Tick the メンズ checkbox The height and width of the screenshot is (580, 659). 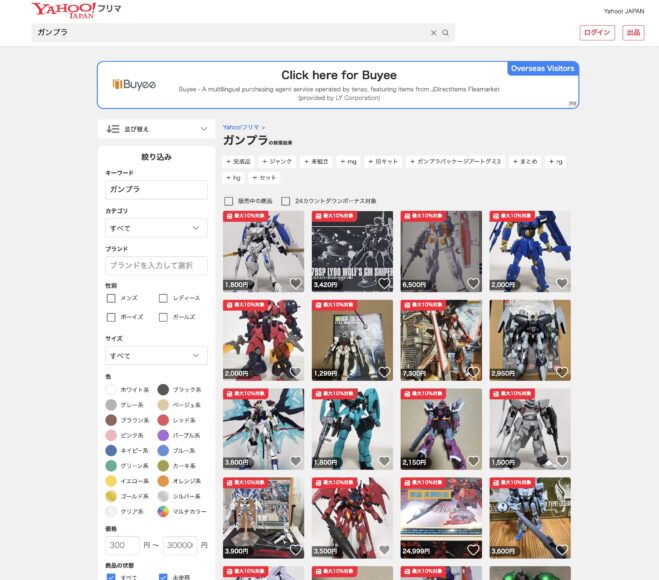pos(111,298)
